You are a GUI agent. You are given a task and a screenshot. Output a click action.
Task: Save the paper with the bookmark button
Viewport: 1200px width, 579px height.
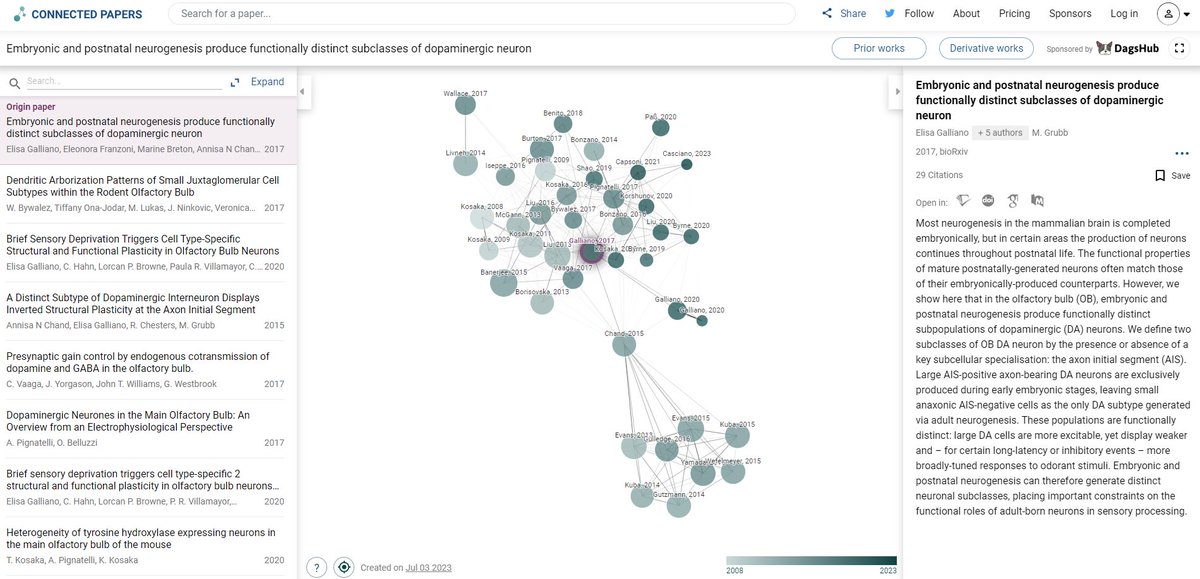point(1169,174)
